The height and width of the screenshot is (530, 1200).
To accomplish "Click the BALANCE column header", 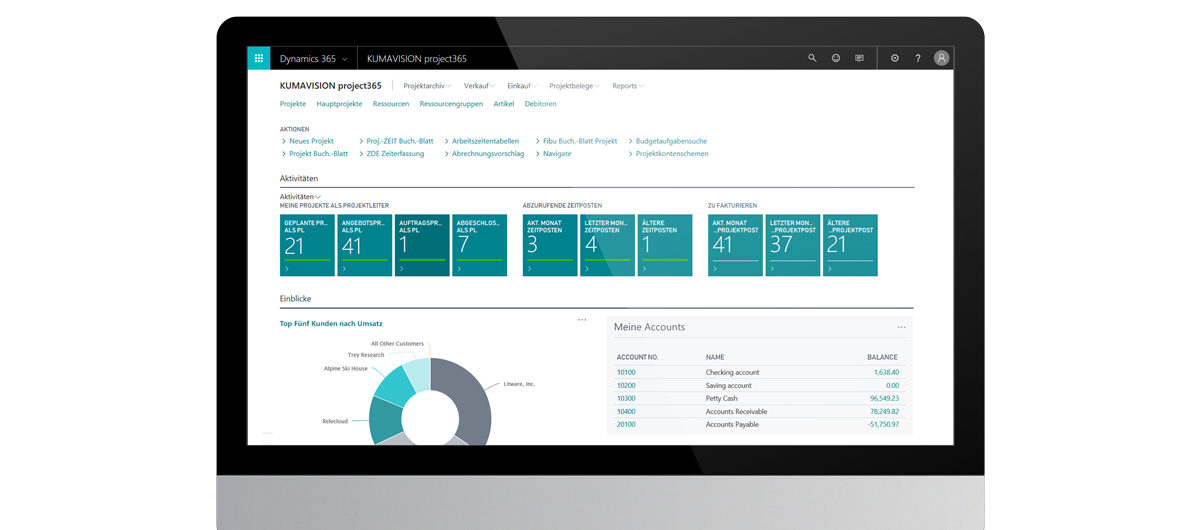I will coord(882,357).
